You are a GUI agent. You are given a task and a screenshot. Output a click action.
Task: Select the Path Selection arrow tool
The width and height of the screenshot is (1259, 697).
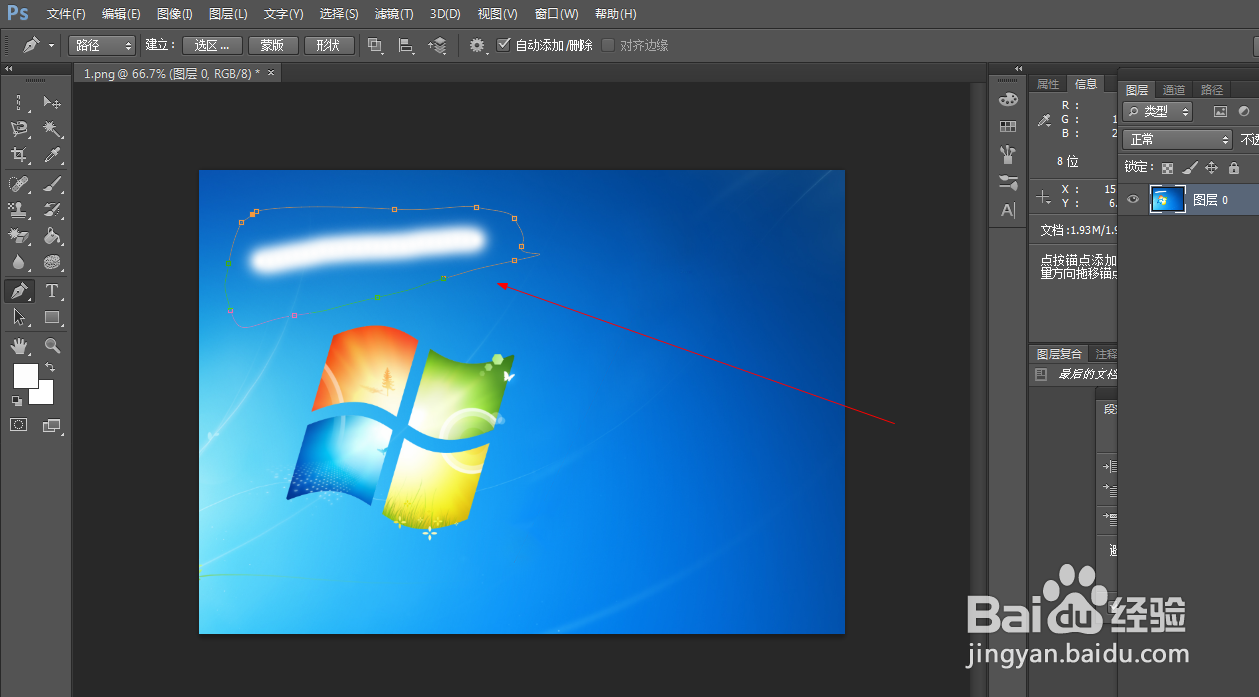(19, 317)
